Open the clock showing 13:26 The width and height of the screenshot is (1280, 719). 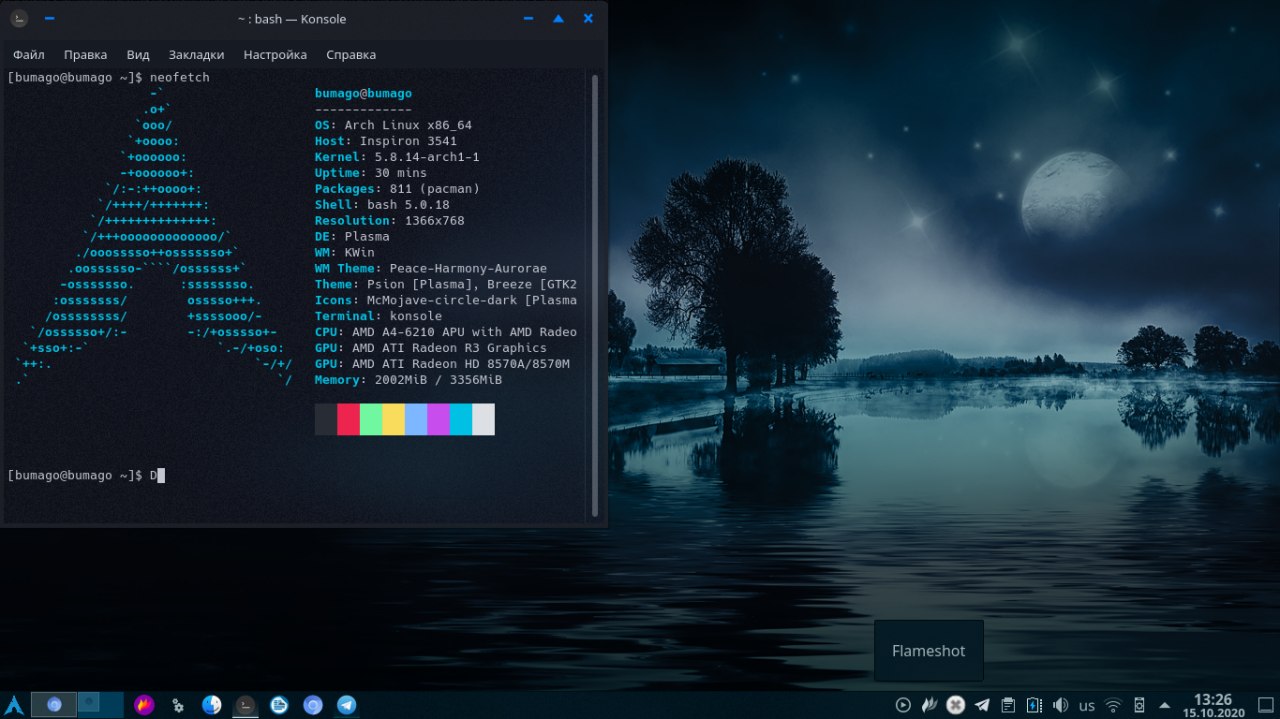point(1212,705)
